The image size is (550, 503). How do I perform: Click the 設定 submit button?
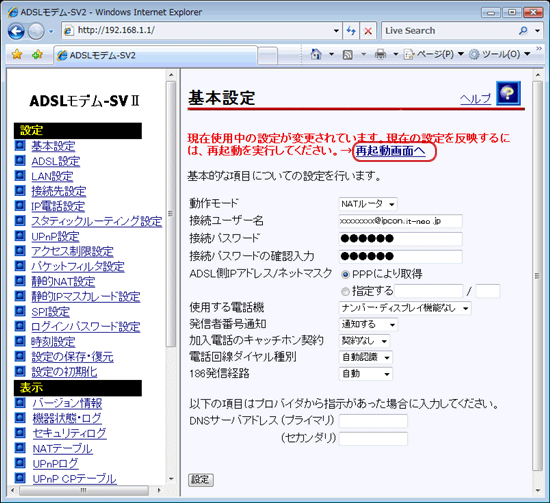coord(201,479)
